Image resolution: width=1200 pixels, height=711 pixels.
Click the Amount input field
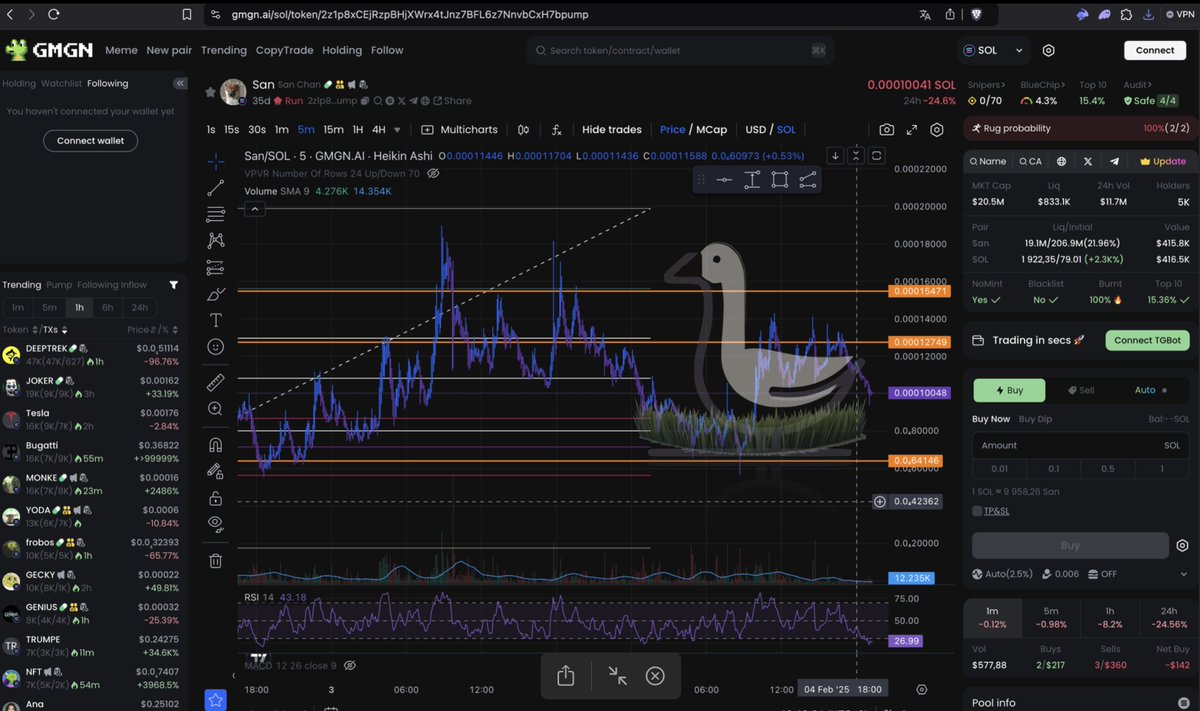pos(1080,445)
